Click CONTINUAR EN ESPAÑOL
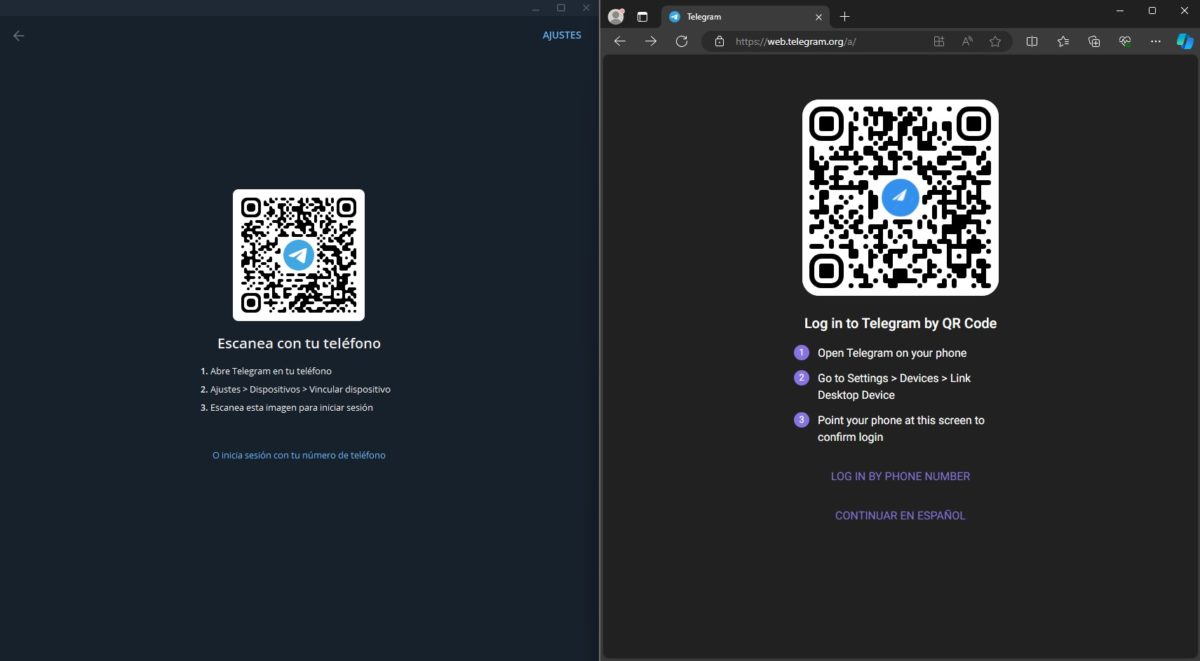 click(x=899, y=515)
